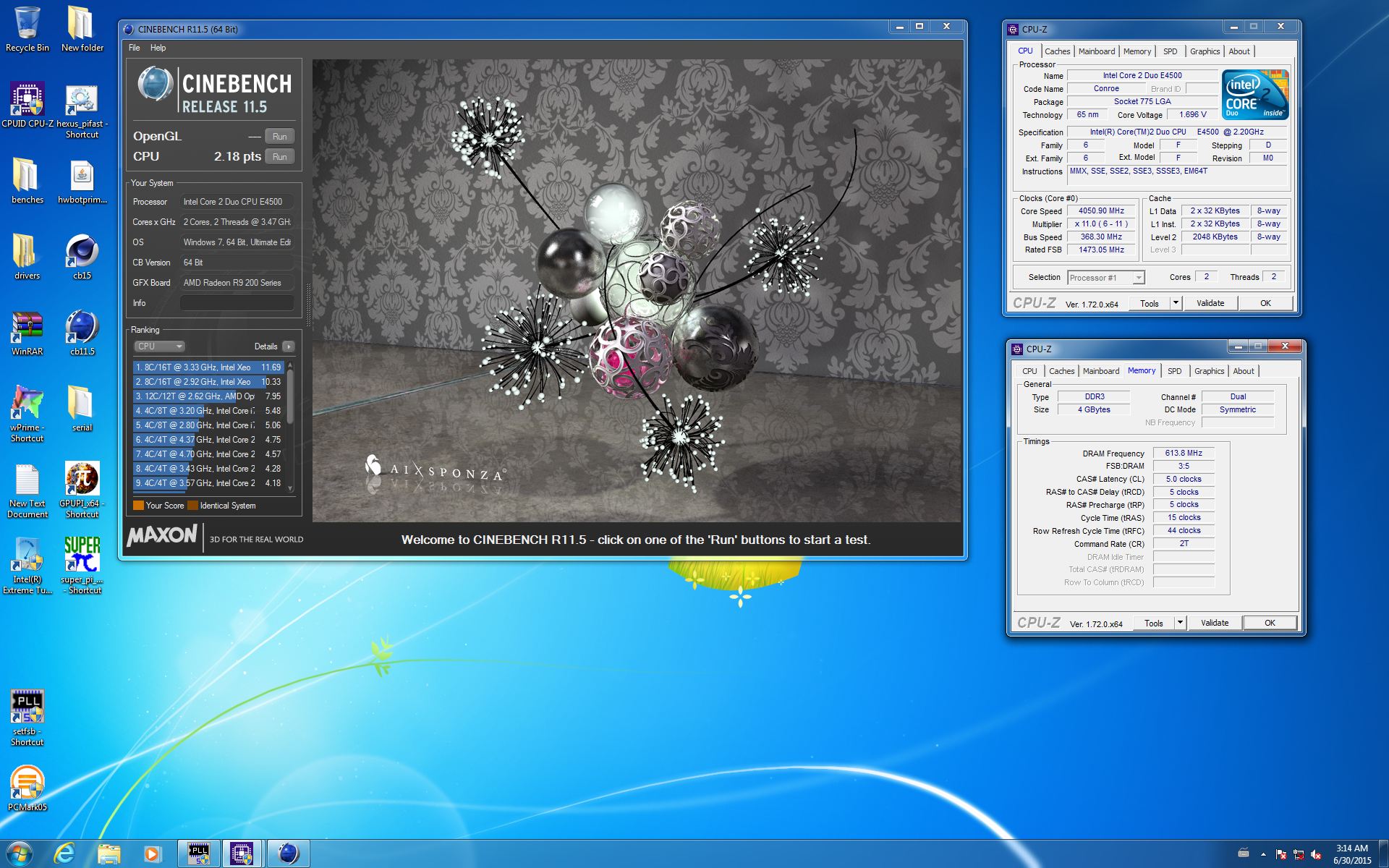The width and height of the screenshot is (1389, 868).
Task: Open the Cinebench File menu
Action: coord(134,48)
